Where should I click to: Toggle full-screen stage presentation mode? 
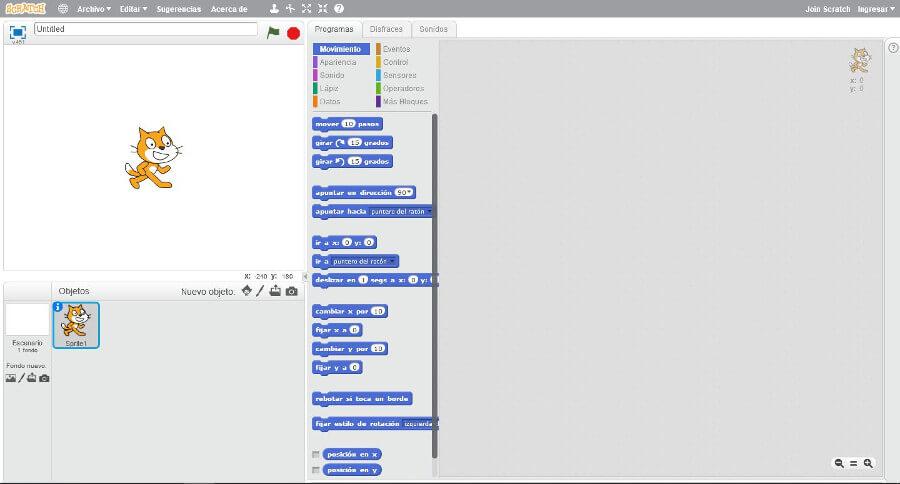[x=17, y=31]
